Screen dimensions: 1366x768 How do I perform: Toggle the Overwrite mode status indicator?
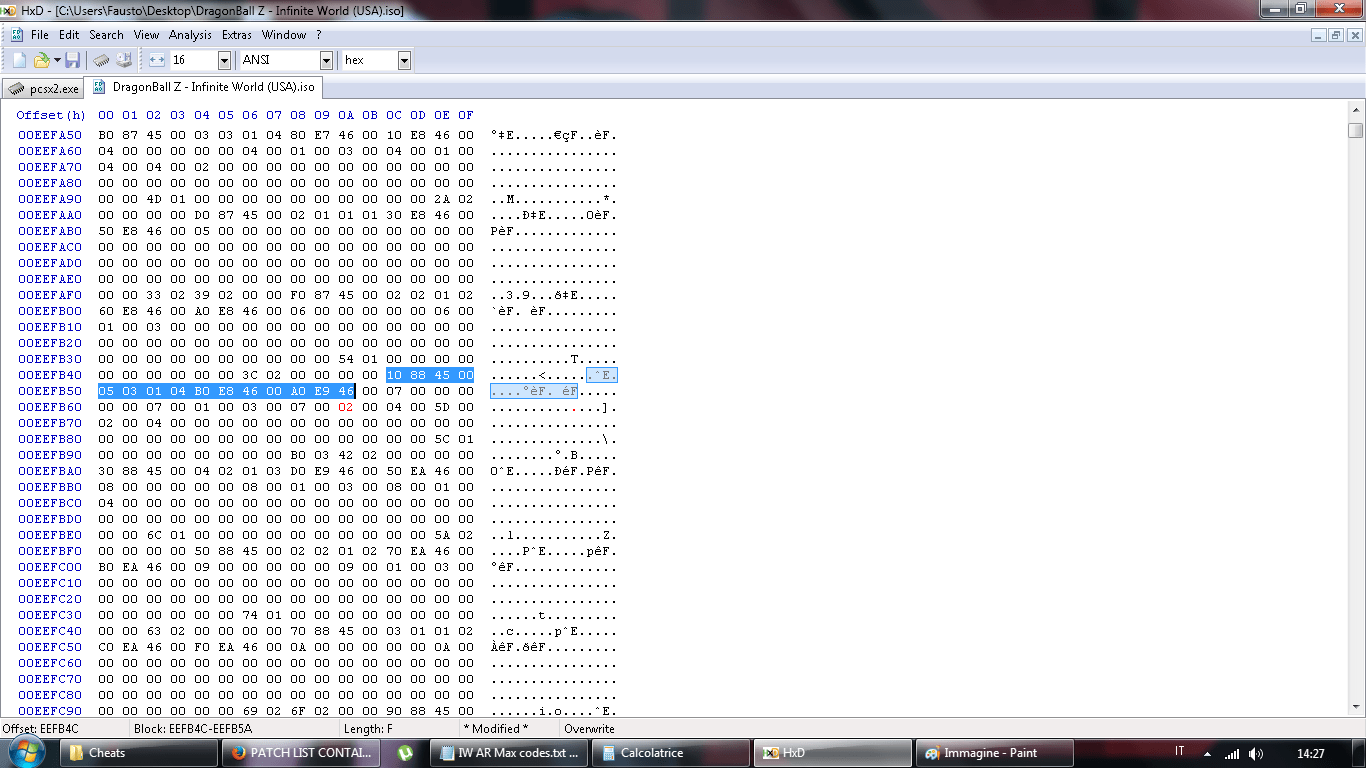pos(590,729)
